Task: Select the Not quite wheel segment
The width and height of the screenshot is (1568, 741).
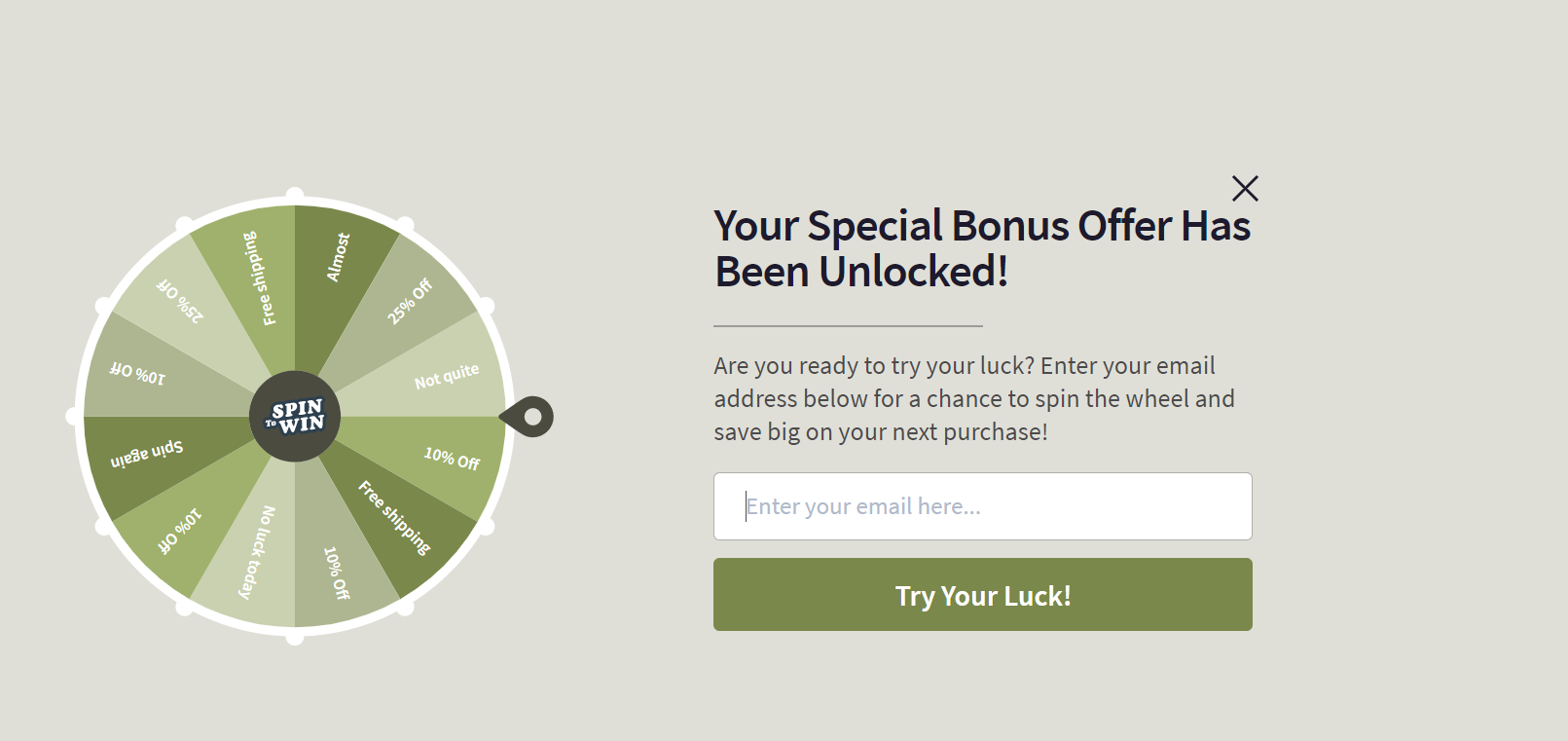Action: [x=447, y=376]
